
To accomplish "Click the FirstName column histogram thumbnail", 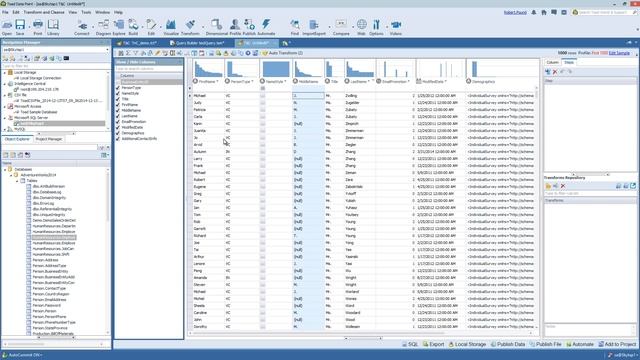I will (x=208, y=69).
